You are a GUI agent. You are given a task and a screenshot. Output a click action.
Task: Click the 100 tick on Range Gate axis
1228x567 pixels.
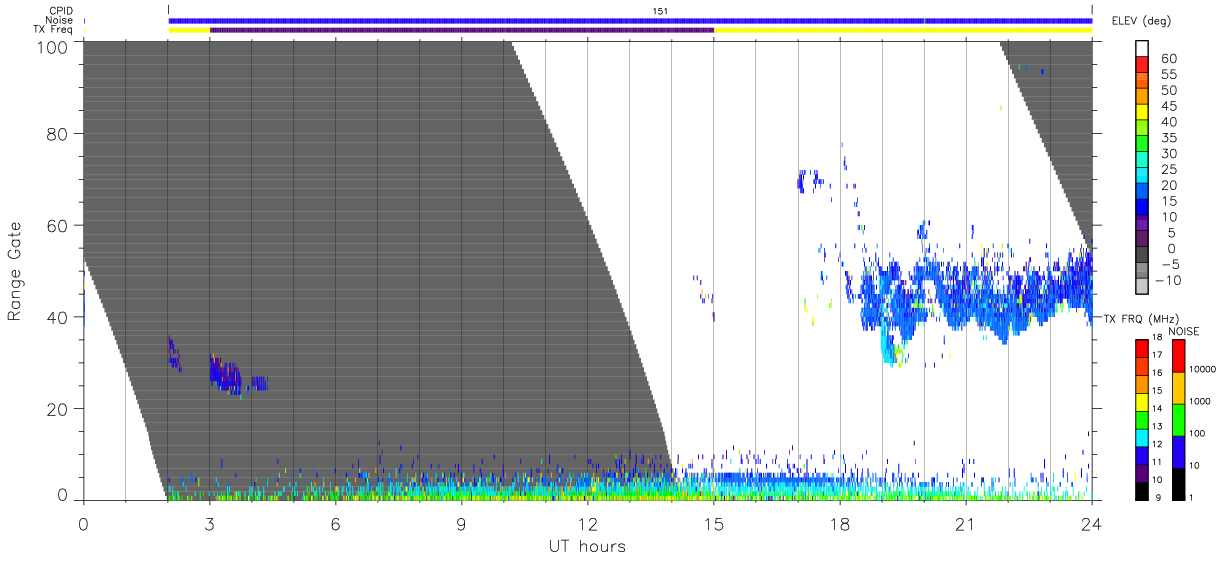coord(52,46)
